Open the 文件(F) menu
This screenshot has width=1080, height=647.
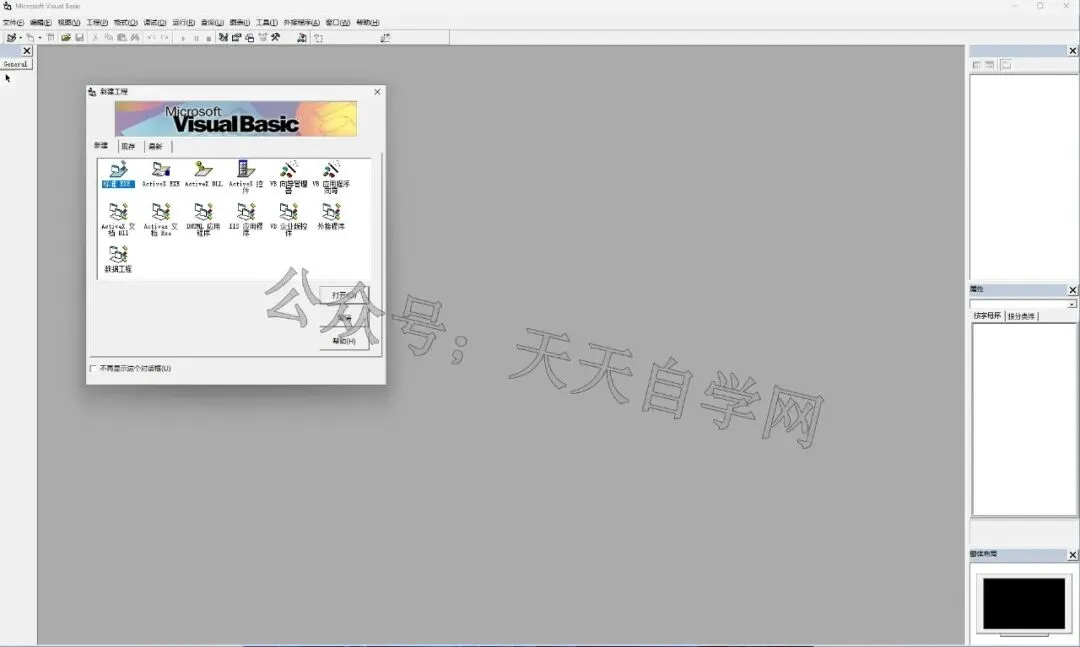pyautogui.click(x=13, y=23)
